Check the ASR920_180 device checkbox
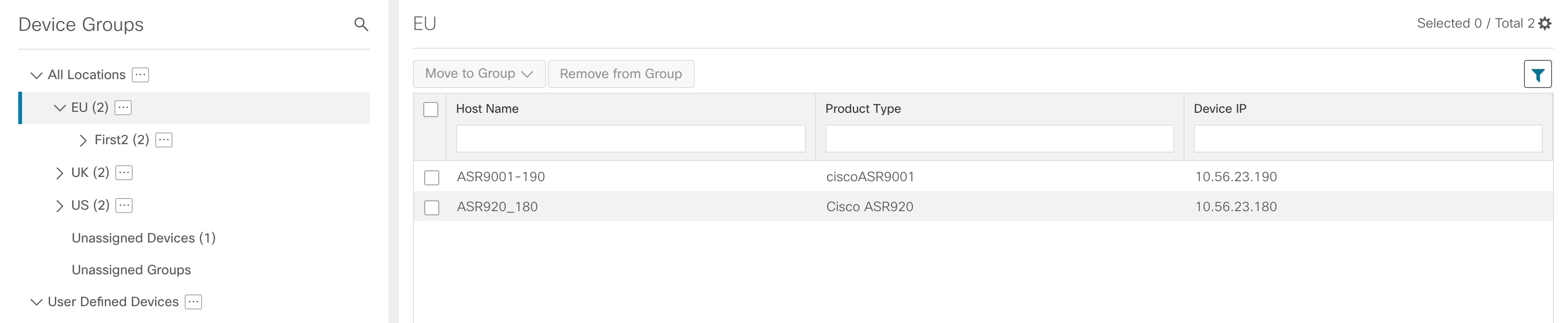 [432, 207]
